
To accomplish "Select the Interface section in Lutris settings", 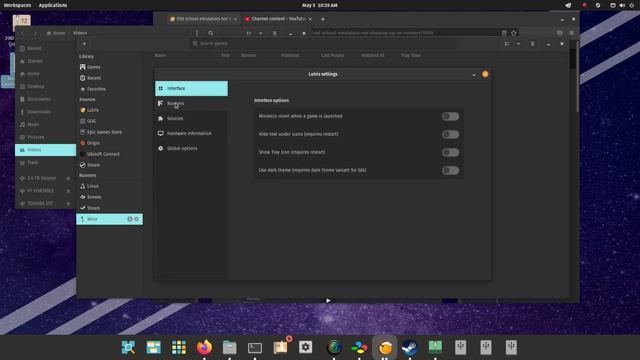I will click(191, 89).
